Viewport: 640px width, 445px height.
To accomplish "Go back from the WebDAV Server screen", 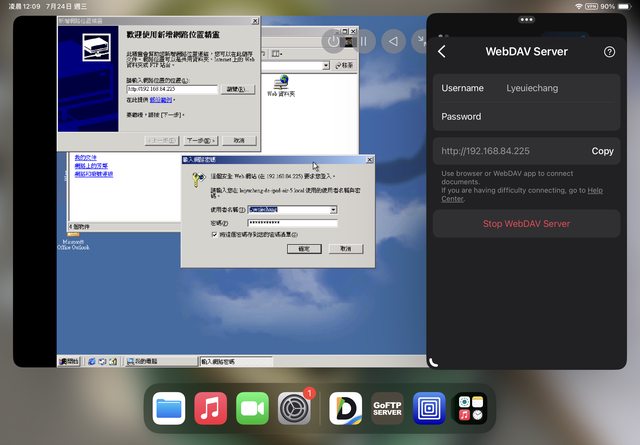I will pyautogui.click(x=442, y=52).
